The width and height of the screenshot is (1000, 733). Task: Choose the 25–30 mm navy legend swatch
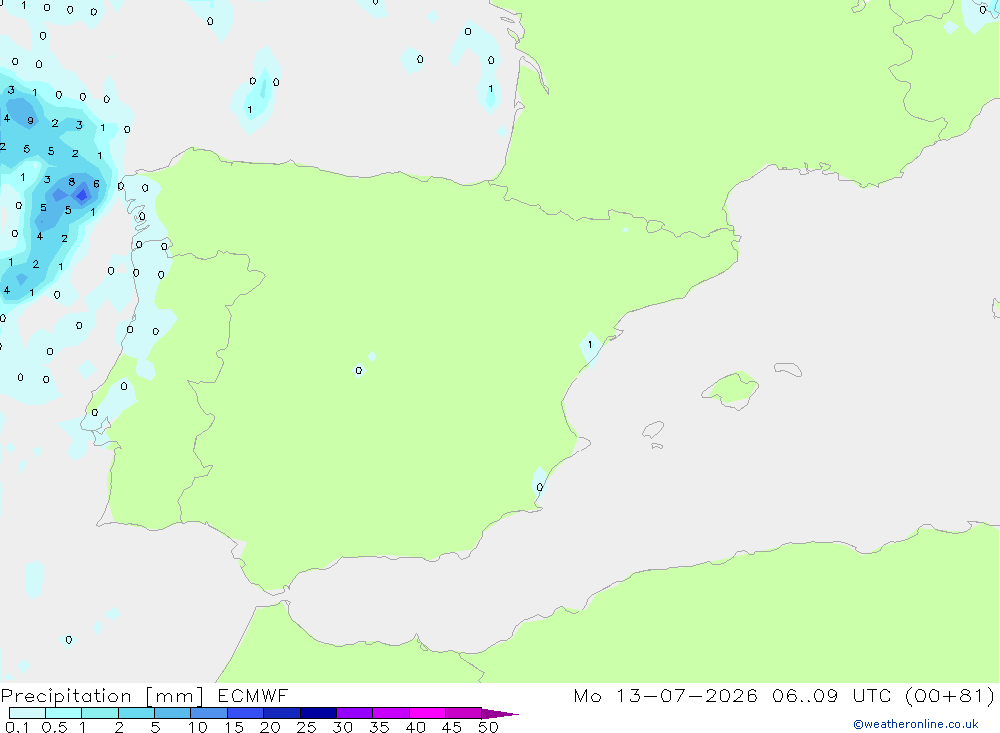pyautogui.click(x=318, y=713)
